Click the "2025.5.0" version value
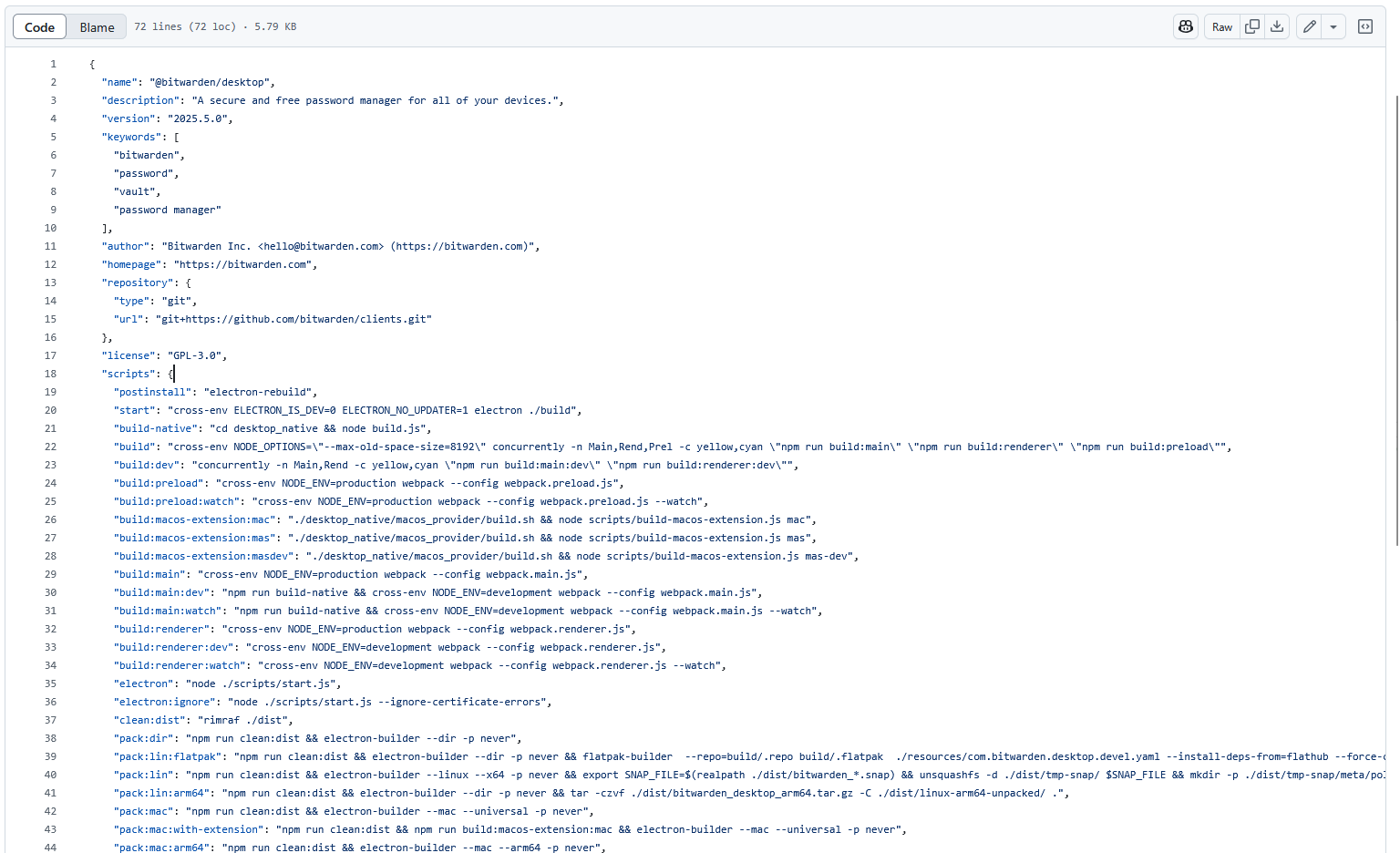 pos(197,118)
